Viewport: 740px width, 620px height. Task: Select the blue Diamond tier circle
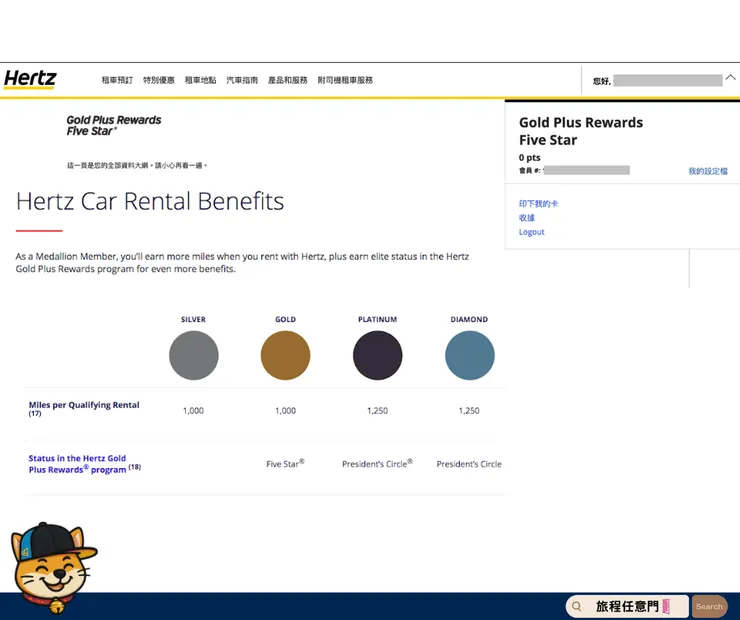tap(470, 355)
